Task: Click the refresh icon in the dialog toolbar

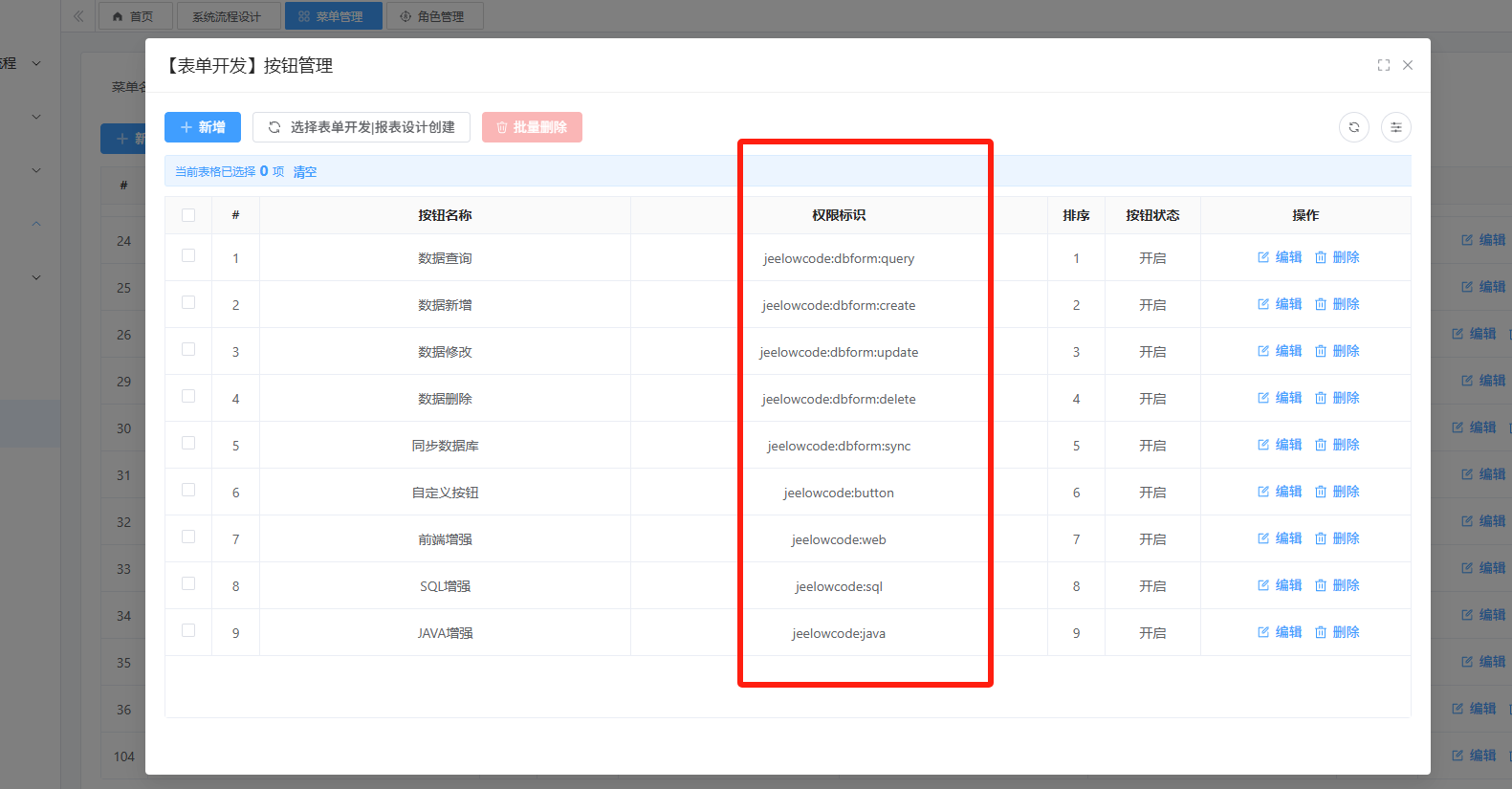Action: pyautogui.click(x=1354, y=127)
